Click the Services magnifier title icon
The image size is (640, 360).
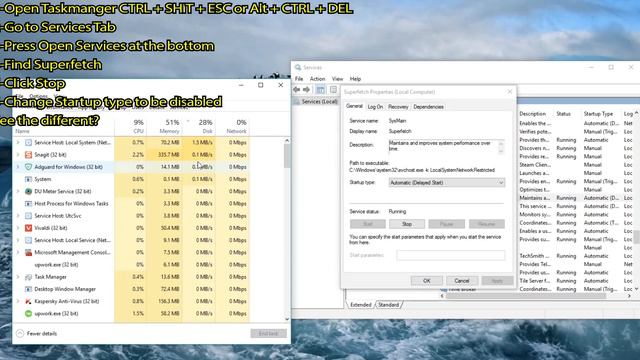coord(298,67)
